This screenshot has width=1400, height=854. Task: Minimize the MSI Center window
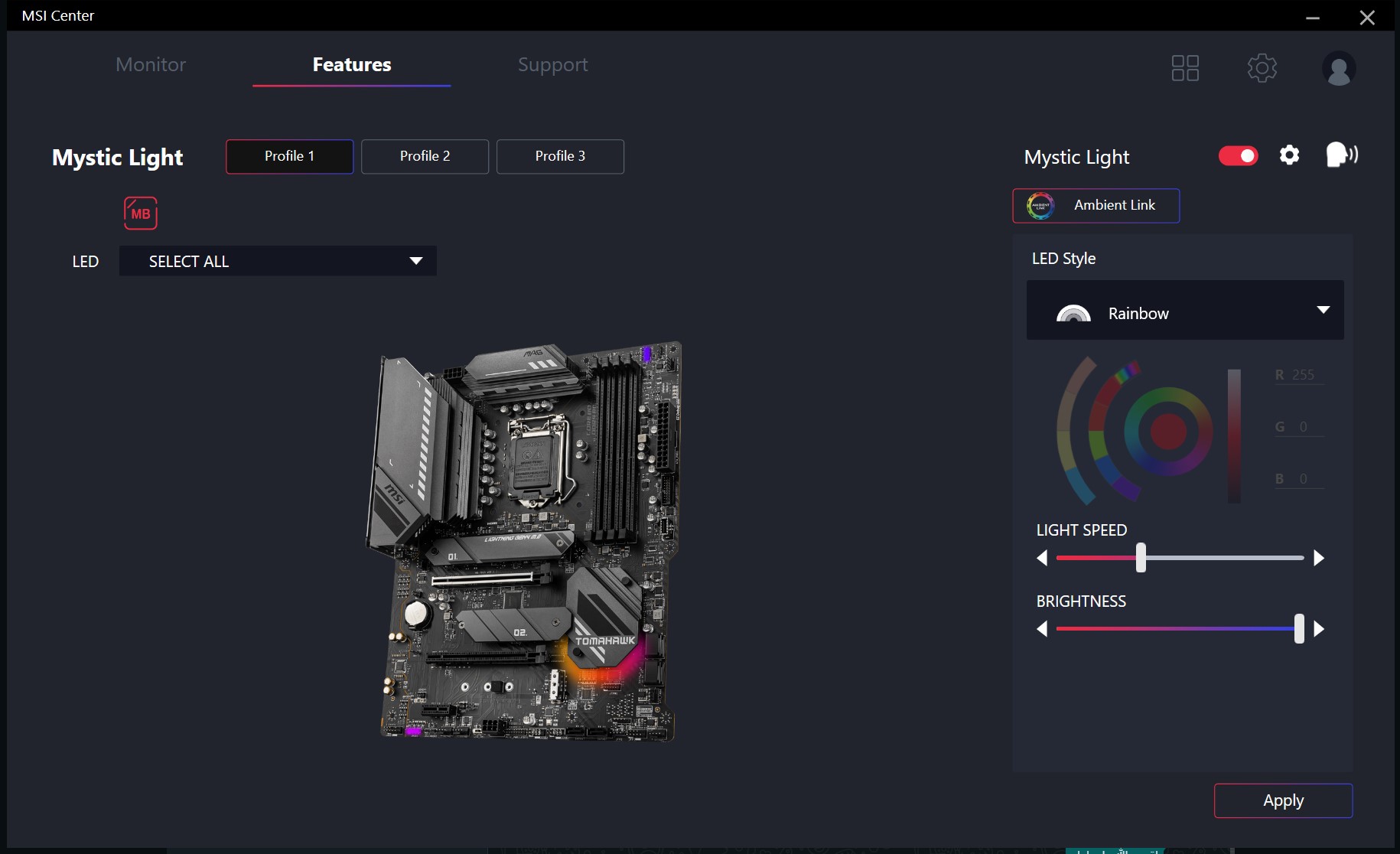coord(1313,17)
